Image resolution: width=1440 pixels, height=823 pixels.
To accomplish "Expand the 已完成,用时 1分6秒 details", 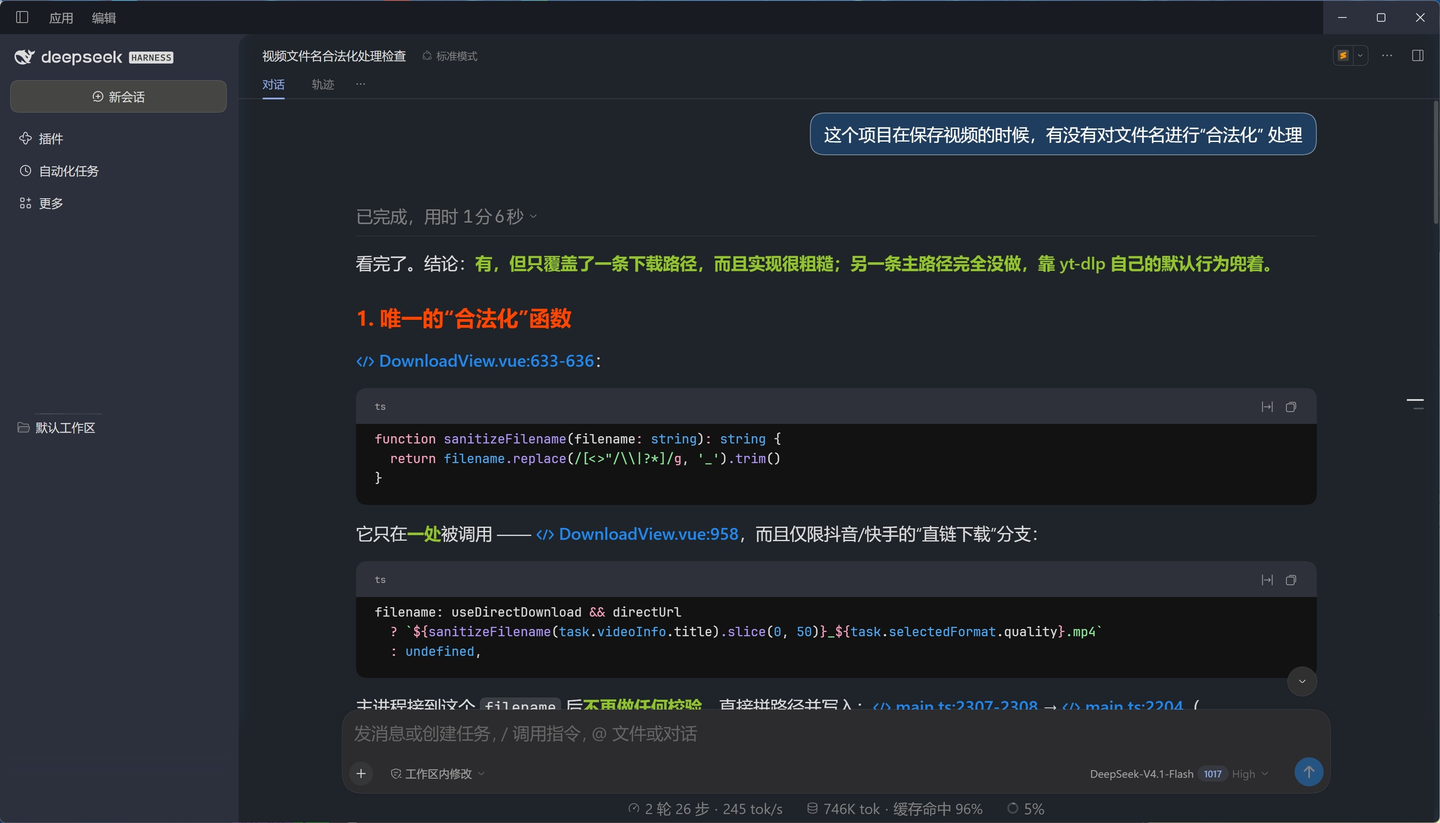I will point(446,217).
